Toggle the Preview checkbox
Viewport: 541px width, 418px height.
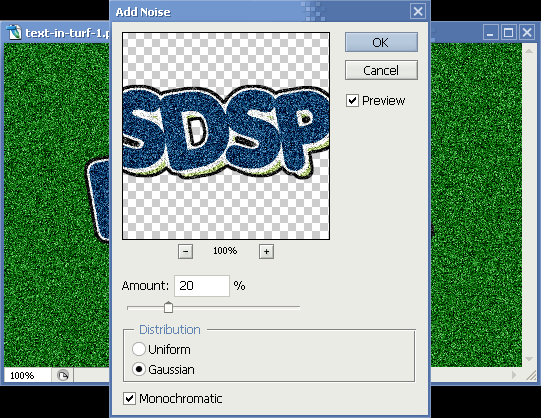(352, 101)
